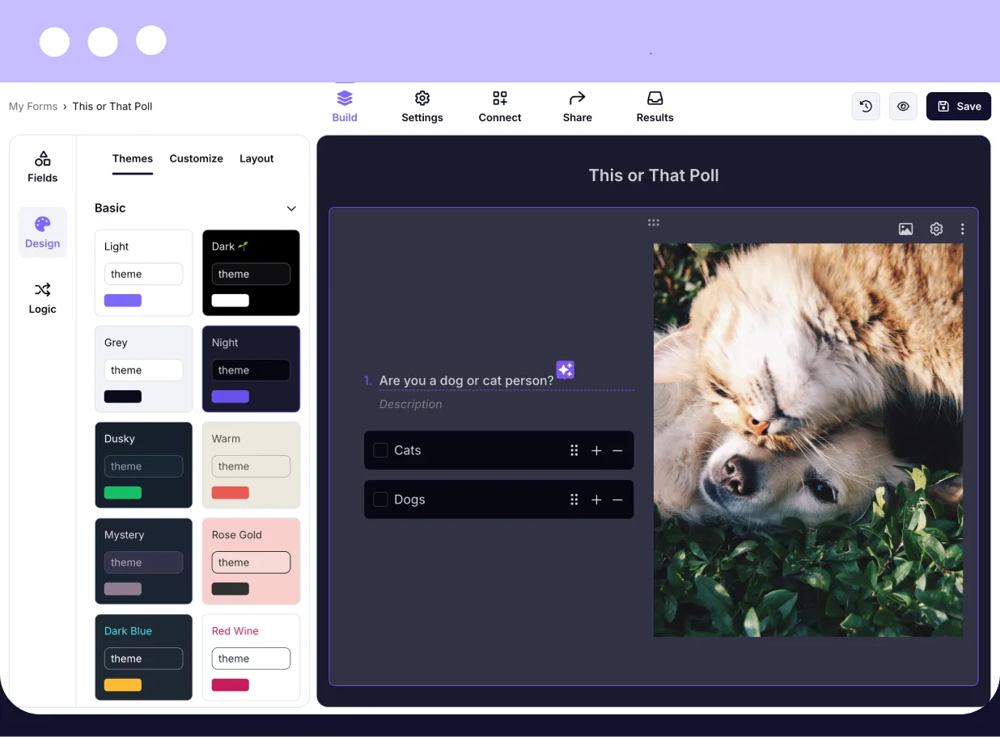This screenshot has width=1000, height=737.
Task: Open the question's three-dot more menu
Action: click(962, 229)
